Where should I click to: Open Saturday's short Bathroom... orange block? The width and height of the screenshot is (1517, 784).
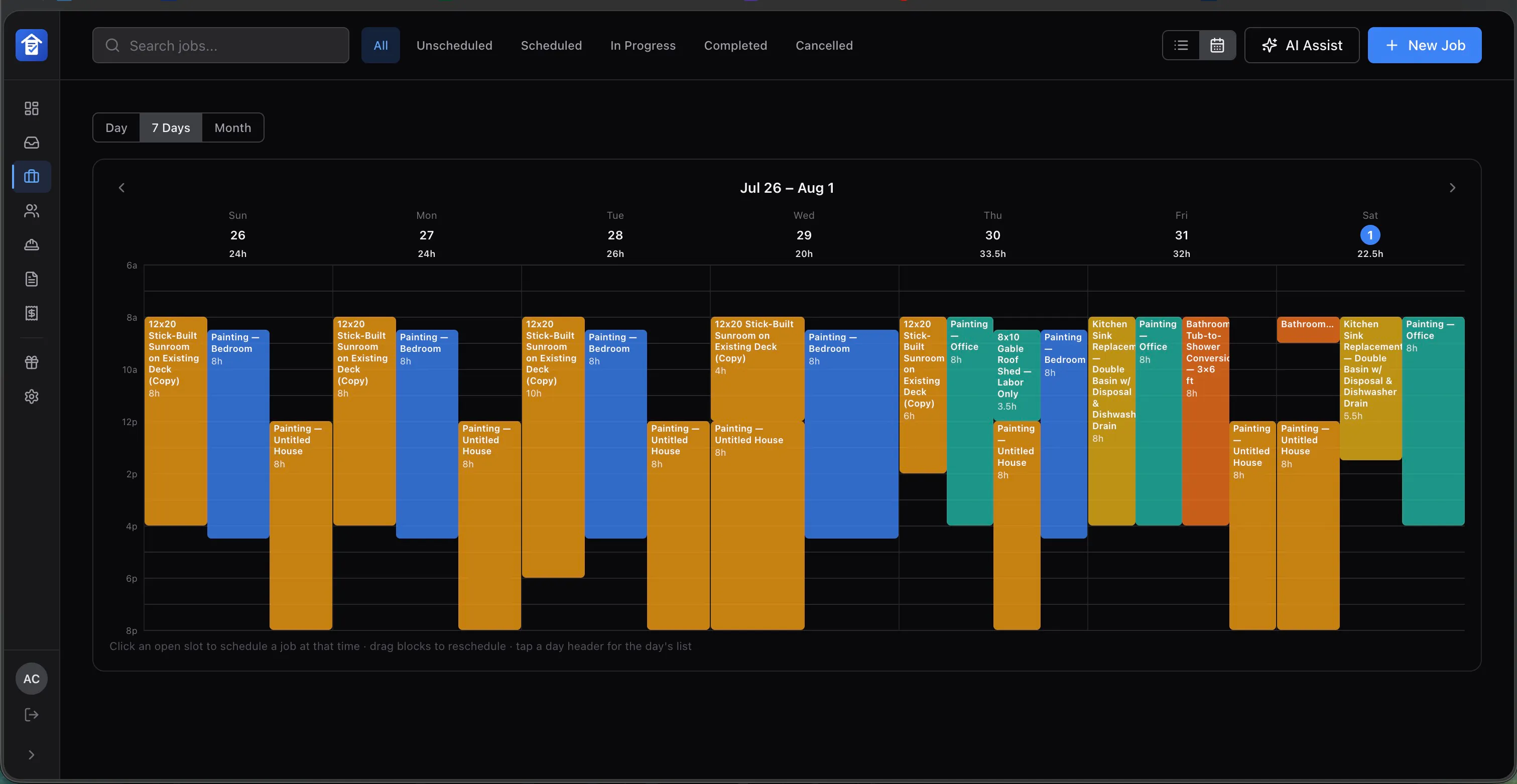pyautogui.click(x=1308, y=330)
